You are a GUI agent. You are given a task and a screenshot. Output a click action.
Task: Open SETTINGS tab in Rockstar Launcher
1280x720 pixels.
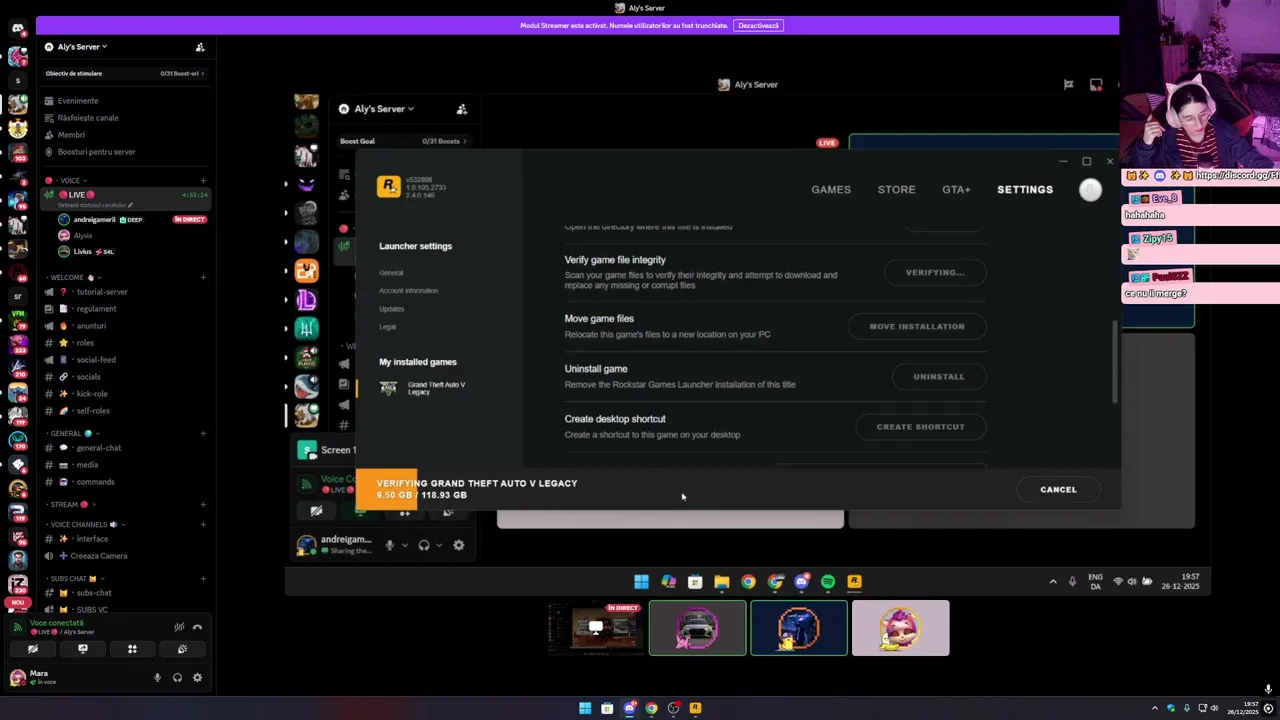[x=1025, y=189]
